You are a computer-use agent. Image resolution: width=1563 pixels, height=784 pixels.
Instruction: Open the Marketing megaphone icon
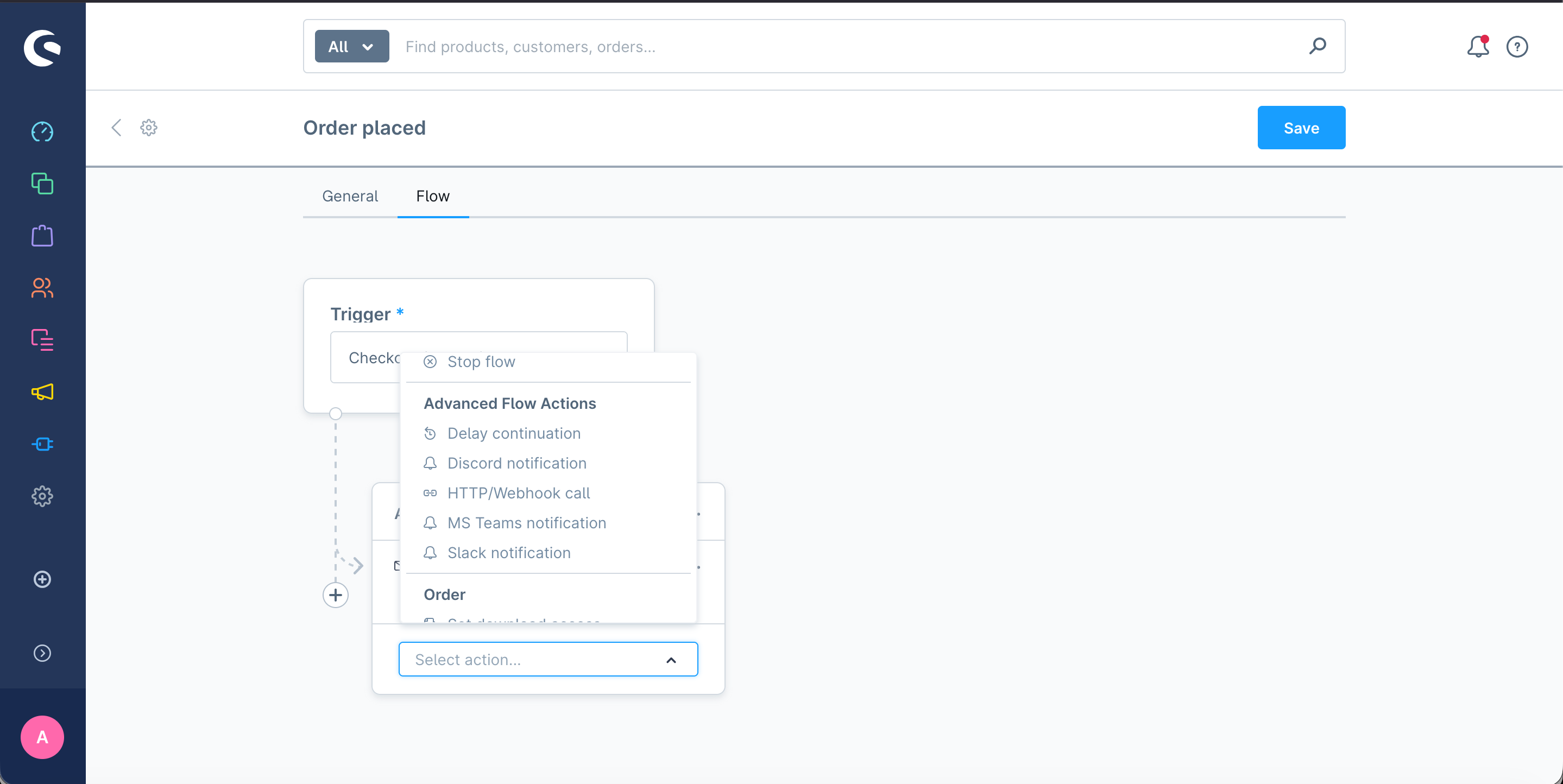point(42,392)
